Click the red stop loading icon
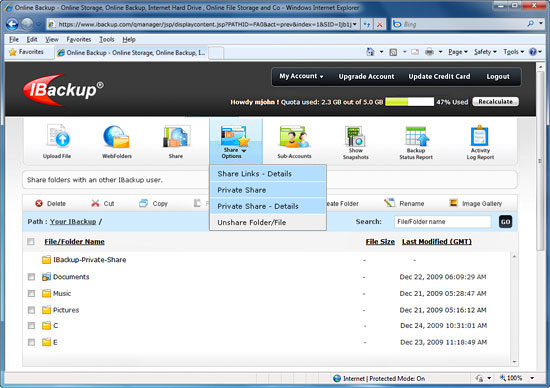550x388 pixels. point(380,24)
